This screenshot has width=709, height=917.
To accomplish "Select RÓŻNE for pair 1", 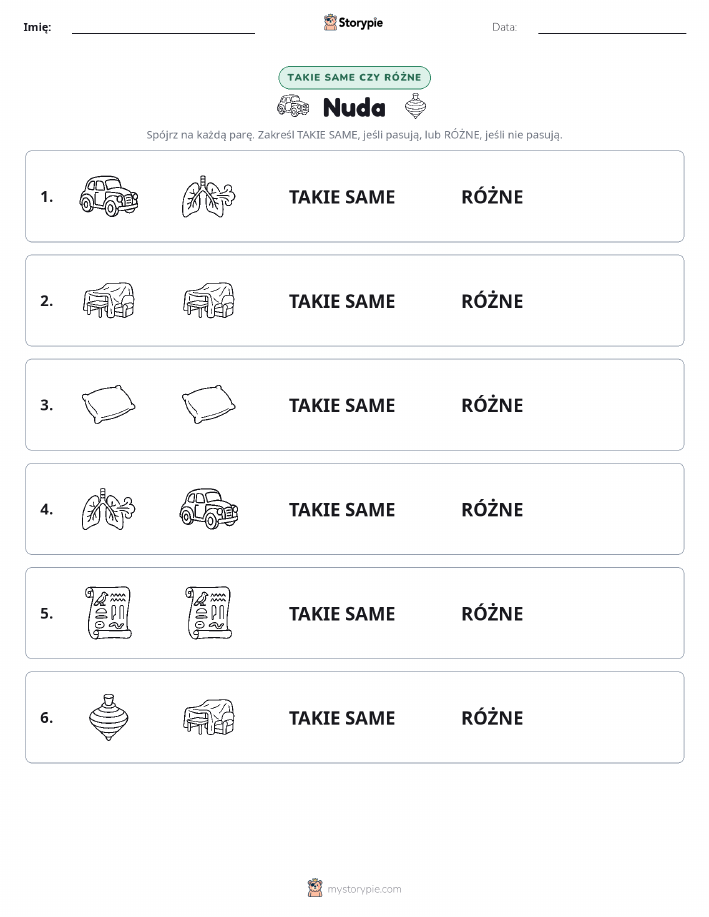I will point(492,197).
